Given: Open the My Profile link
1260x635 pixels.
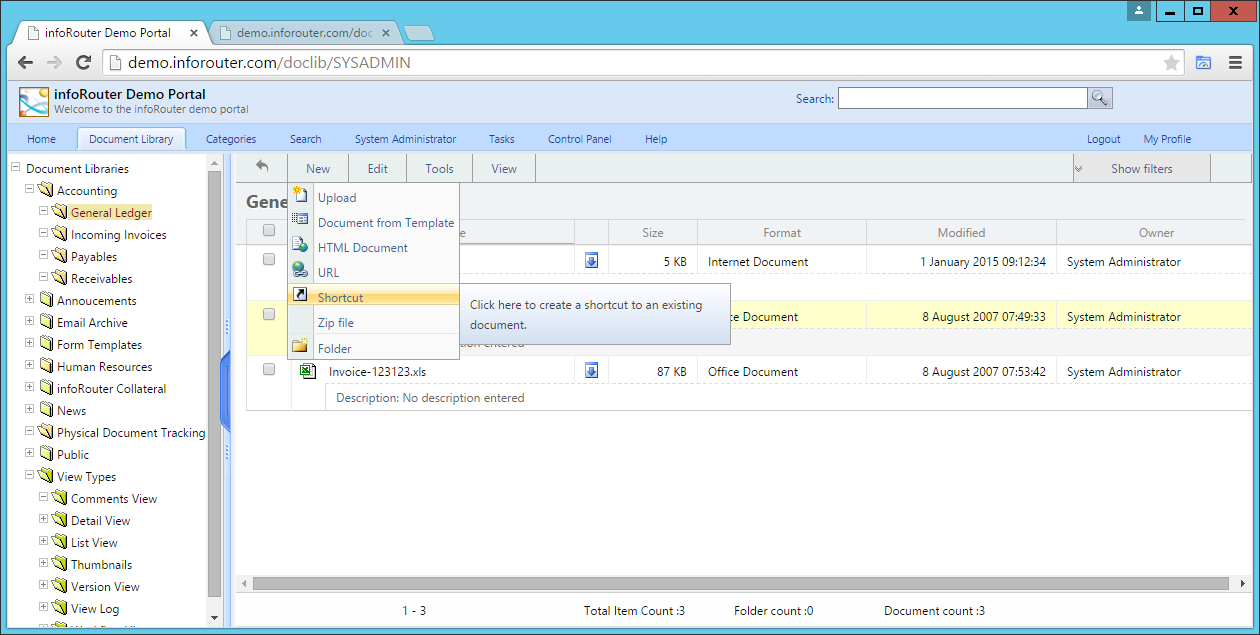Looking at the screenshot, I should click(x=1168, y=139).
